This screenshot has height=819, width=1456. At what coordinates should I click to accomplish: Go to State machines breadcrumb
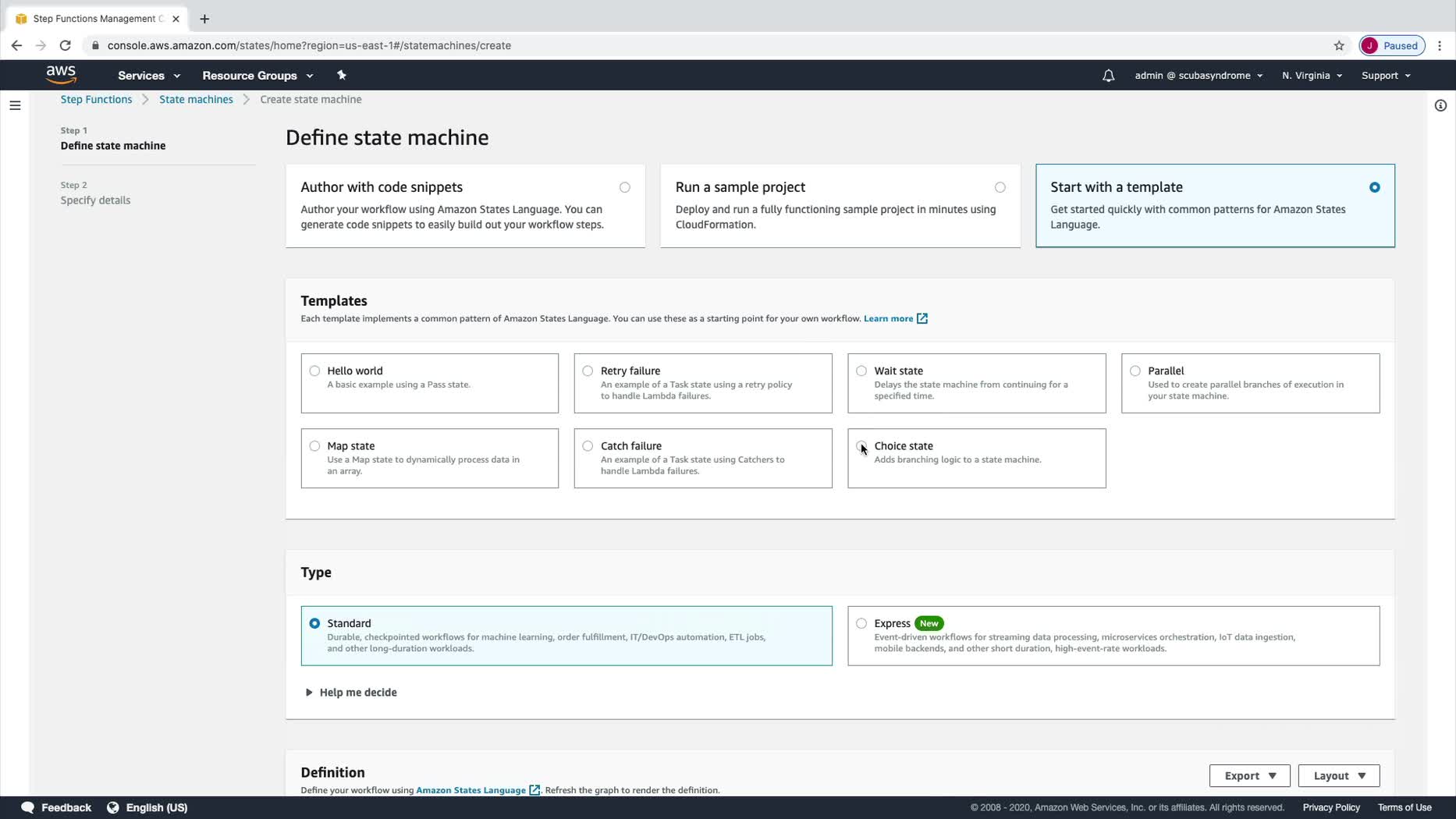(196, 99)
